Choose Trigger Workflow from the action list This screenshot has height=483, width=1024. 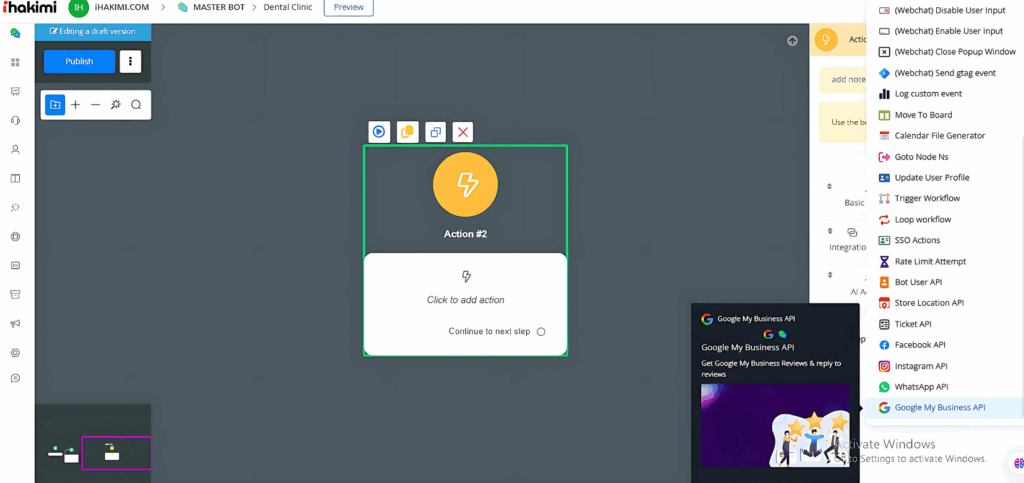tap(926, 198)
